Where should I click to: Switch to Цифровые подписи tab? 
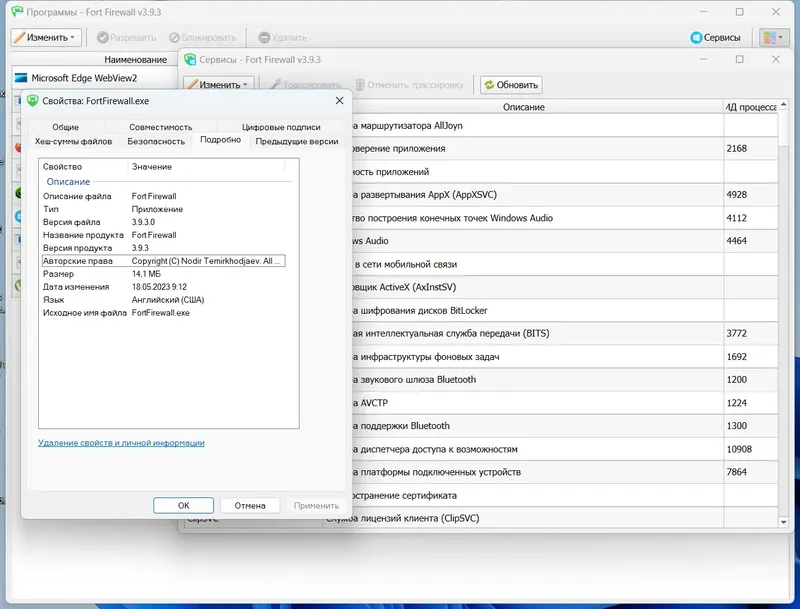281,127
